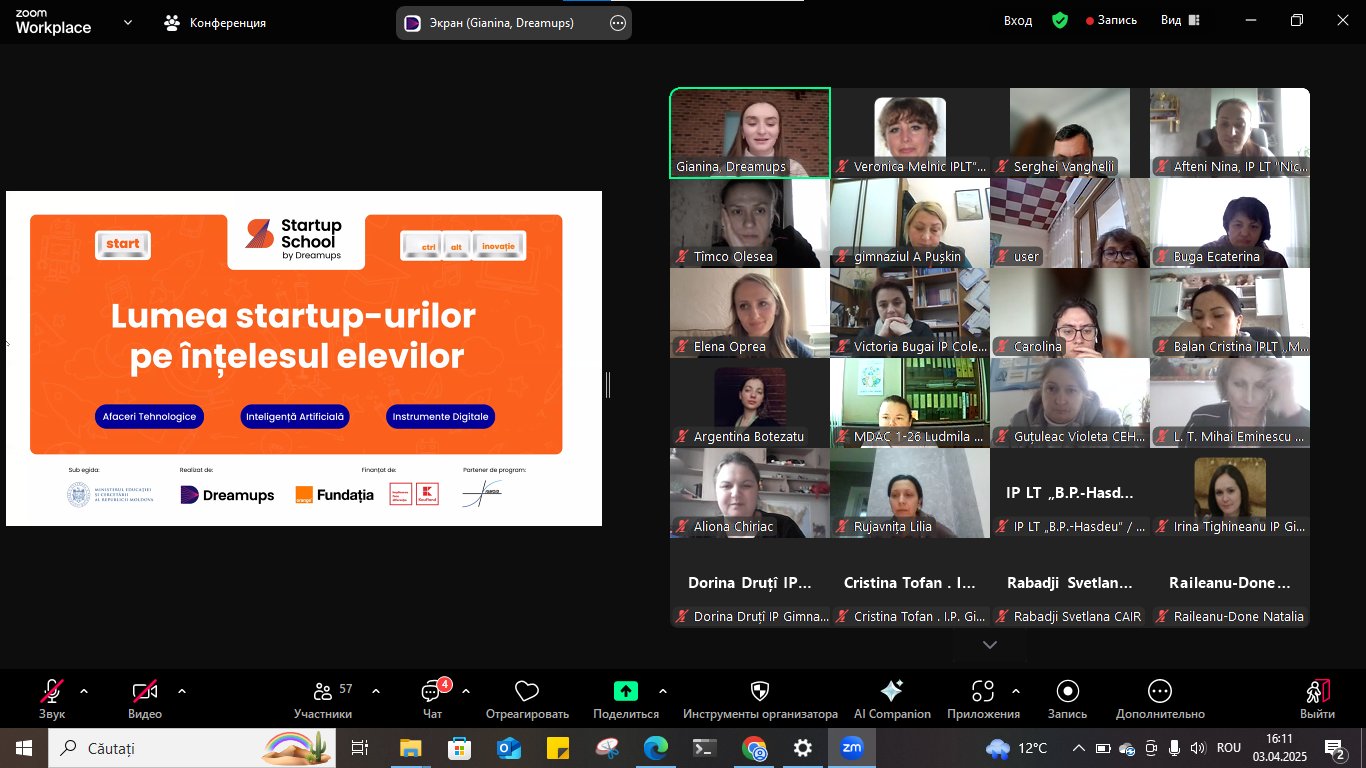Click divider handle between share and gallery

(x=608, y=384)
